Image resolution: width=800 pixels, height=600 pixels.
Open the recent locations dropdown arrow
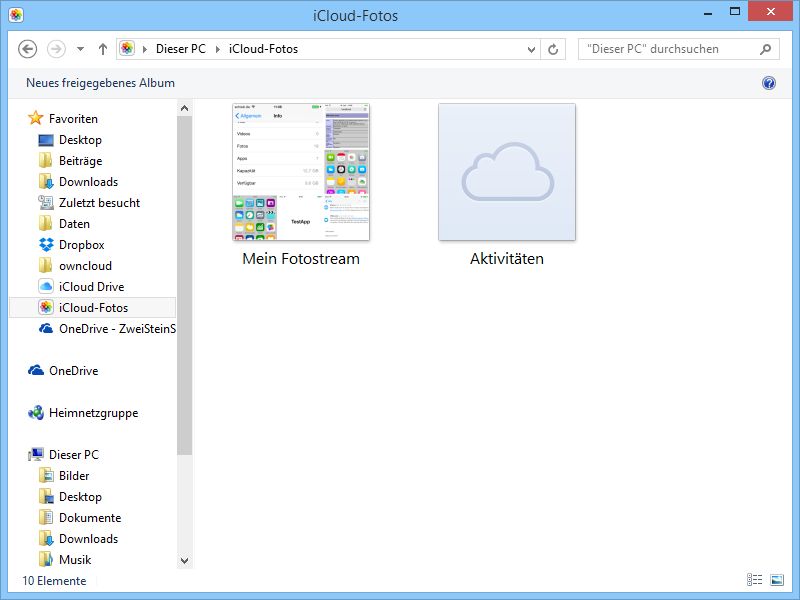pyautogui.click(x=80, y=49)
